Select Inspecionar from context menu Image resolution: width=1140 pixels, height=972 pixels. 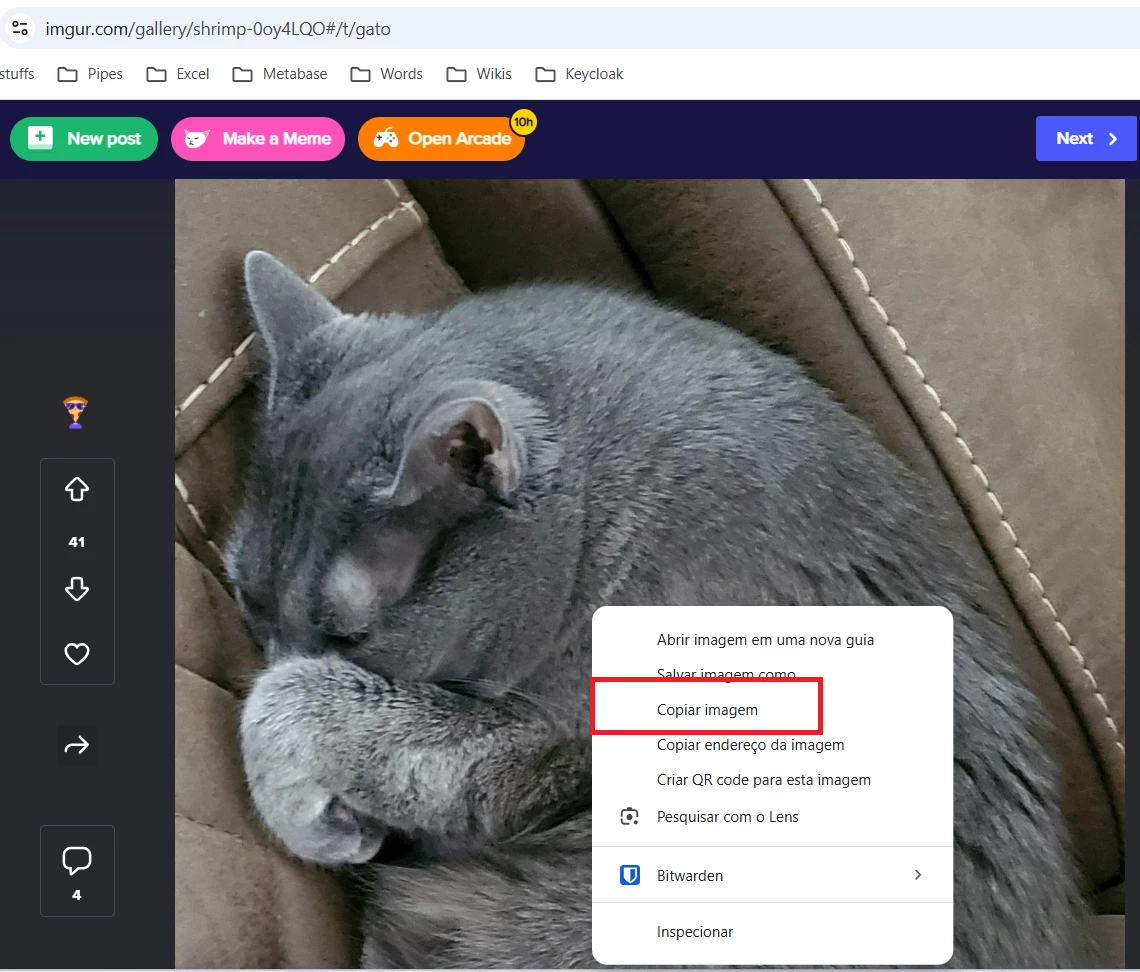point(772,931)
